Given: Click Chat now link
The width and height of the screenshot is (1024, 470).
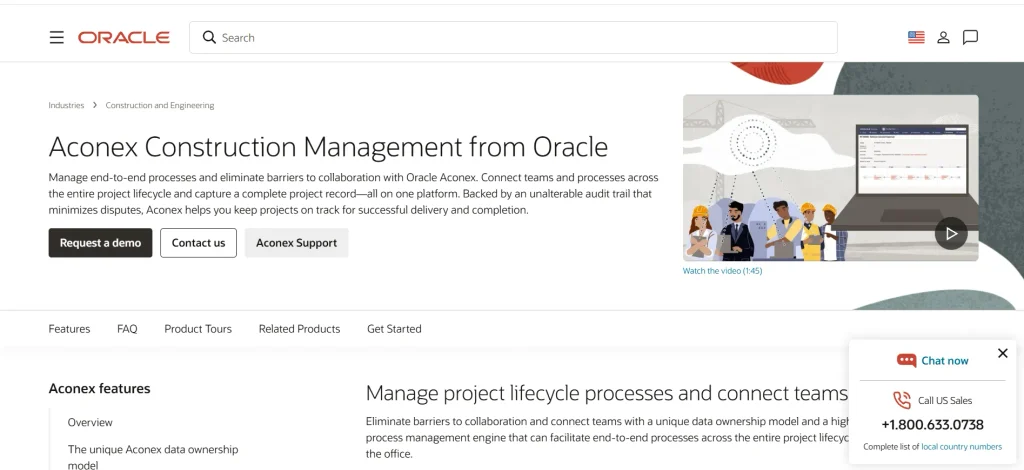Looking at the screenshot, I should (944, 360).
